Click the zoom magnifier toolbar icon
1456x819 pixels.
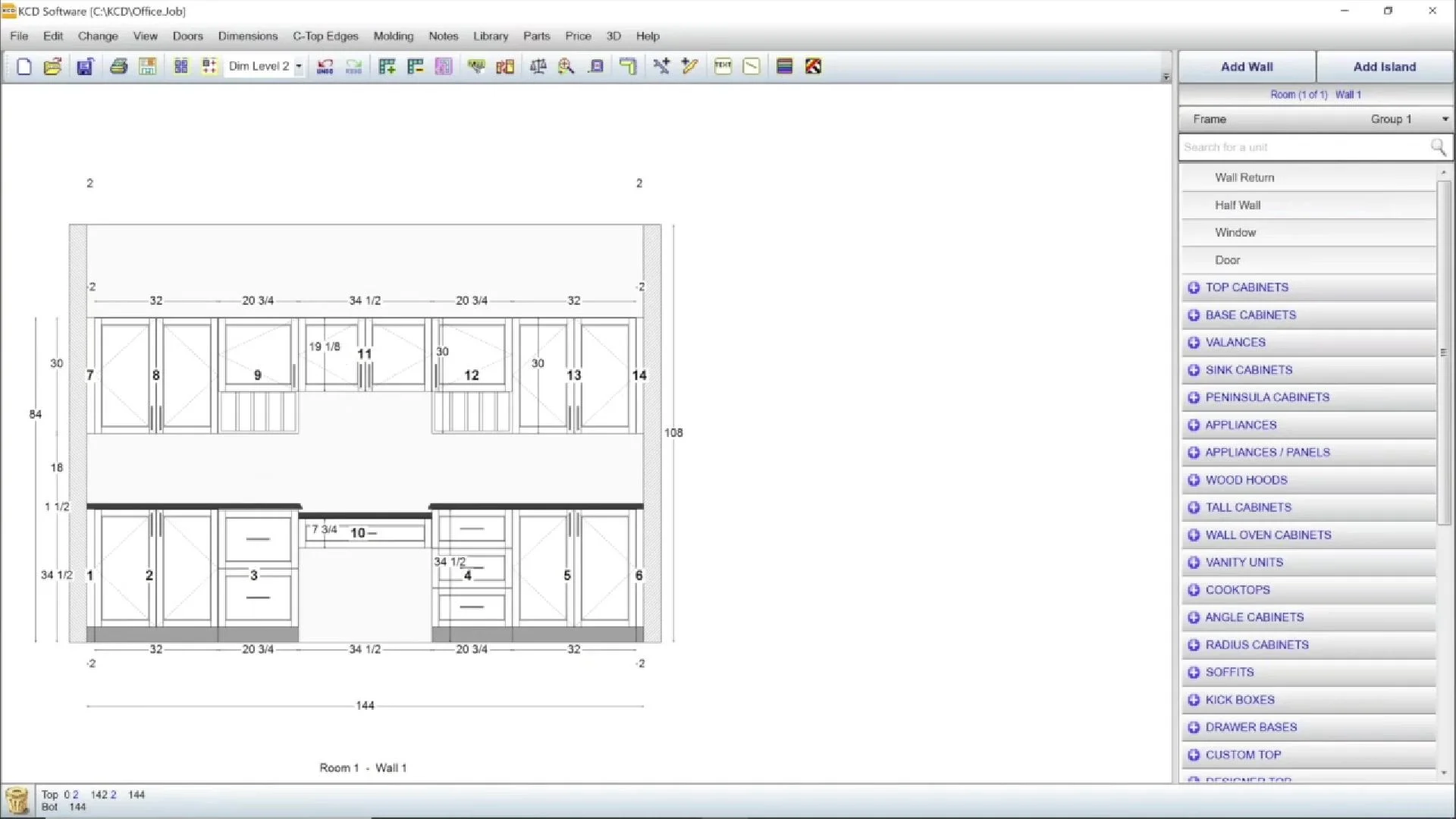tap(566, 67)
